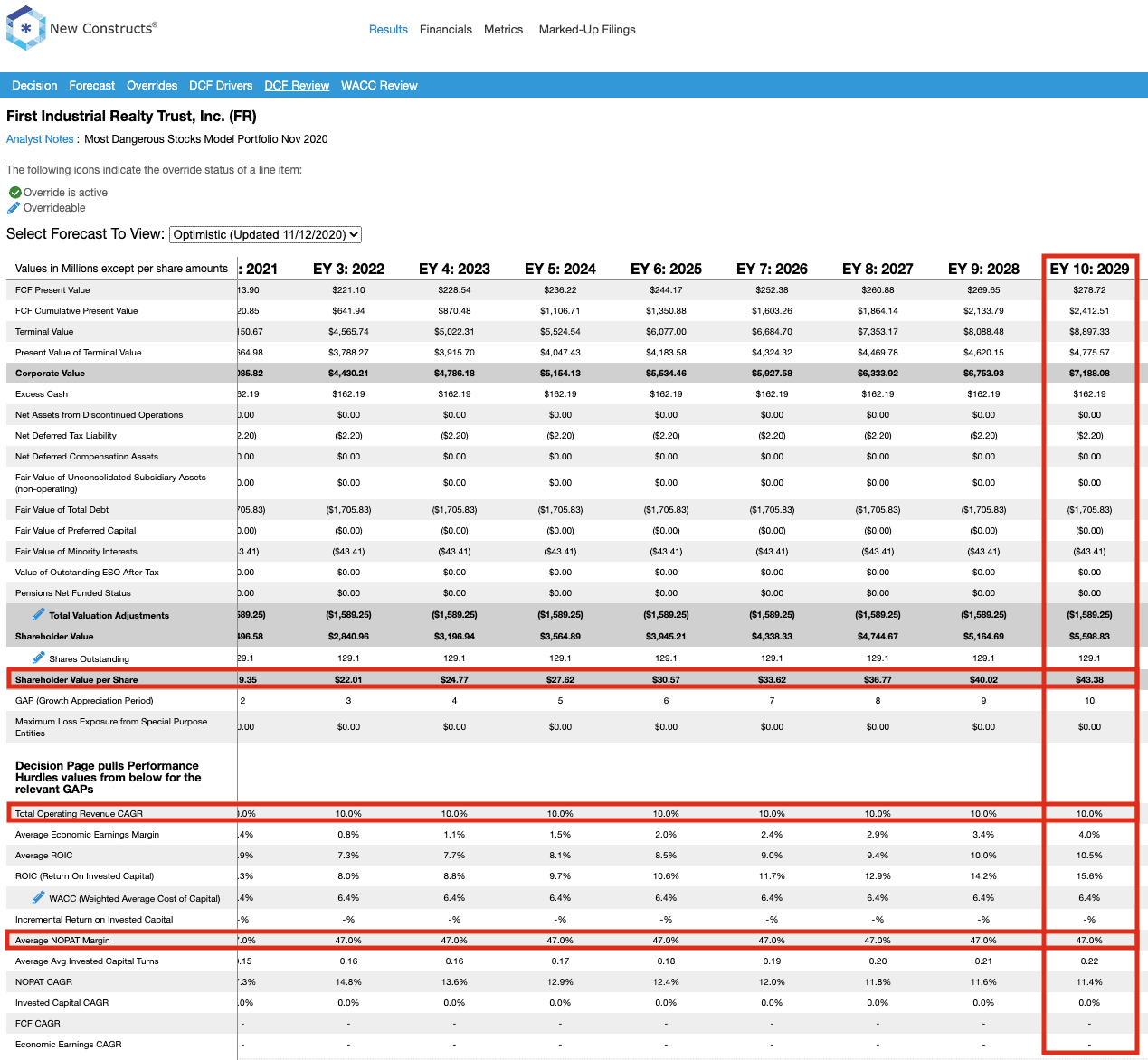1148x1060 pixels.
Task: Open the Analyst Notes link
Action: point(40,139)
